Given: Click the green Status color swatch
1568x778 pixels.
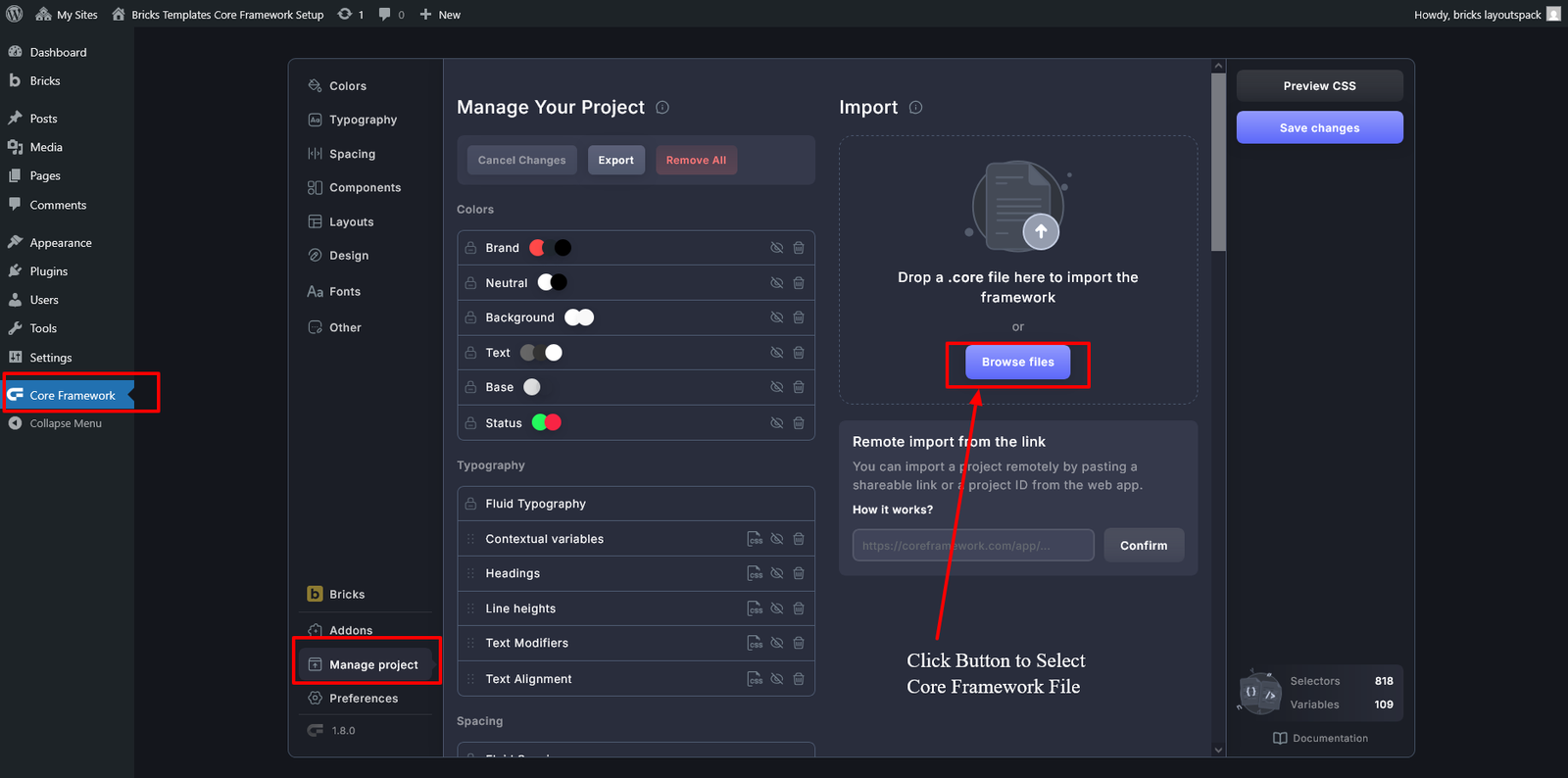Looking at the screenshot, I should 539,422.
